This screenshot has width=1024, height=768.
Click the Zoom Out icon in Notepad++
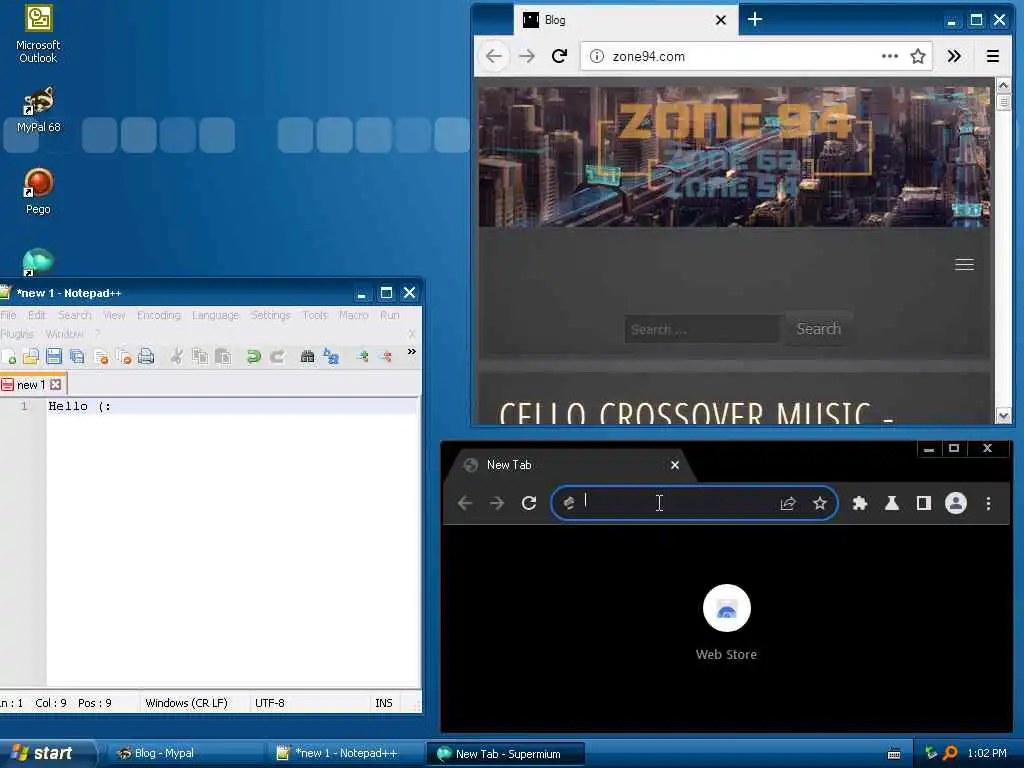click(x=386, y=357)
